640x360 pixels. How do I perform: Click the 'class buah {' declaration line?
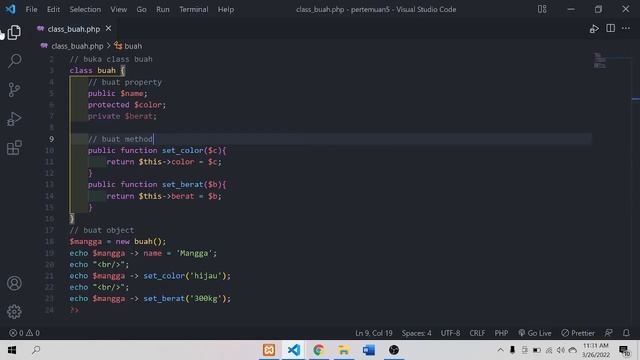[x=97, y=71]
